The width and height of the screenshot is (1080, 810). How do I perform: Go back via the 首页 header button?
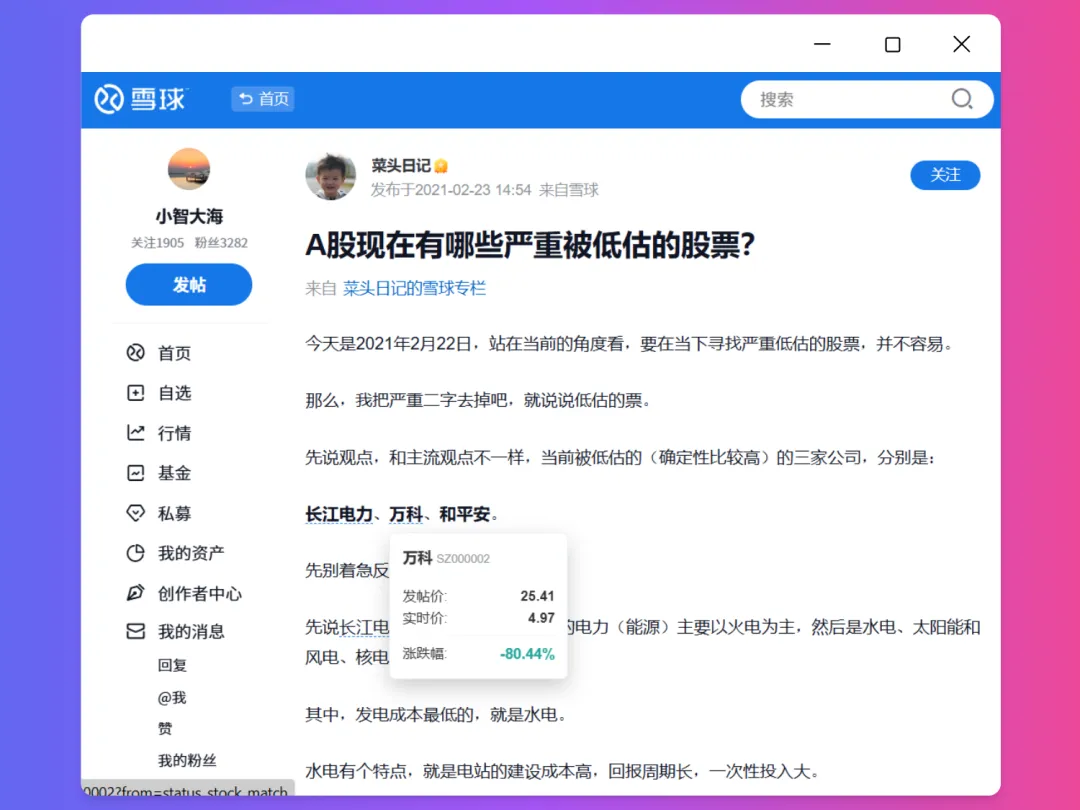point(263,99)
